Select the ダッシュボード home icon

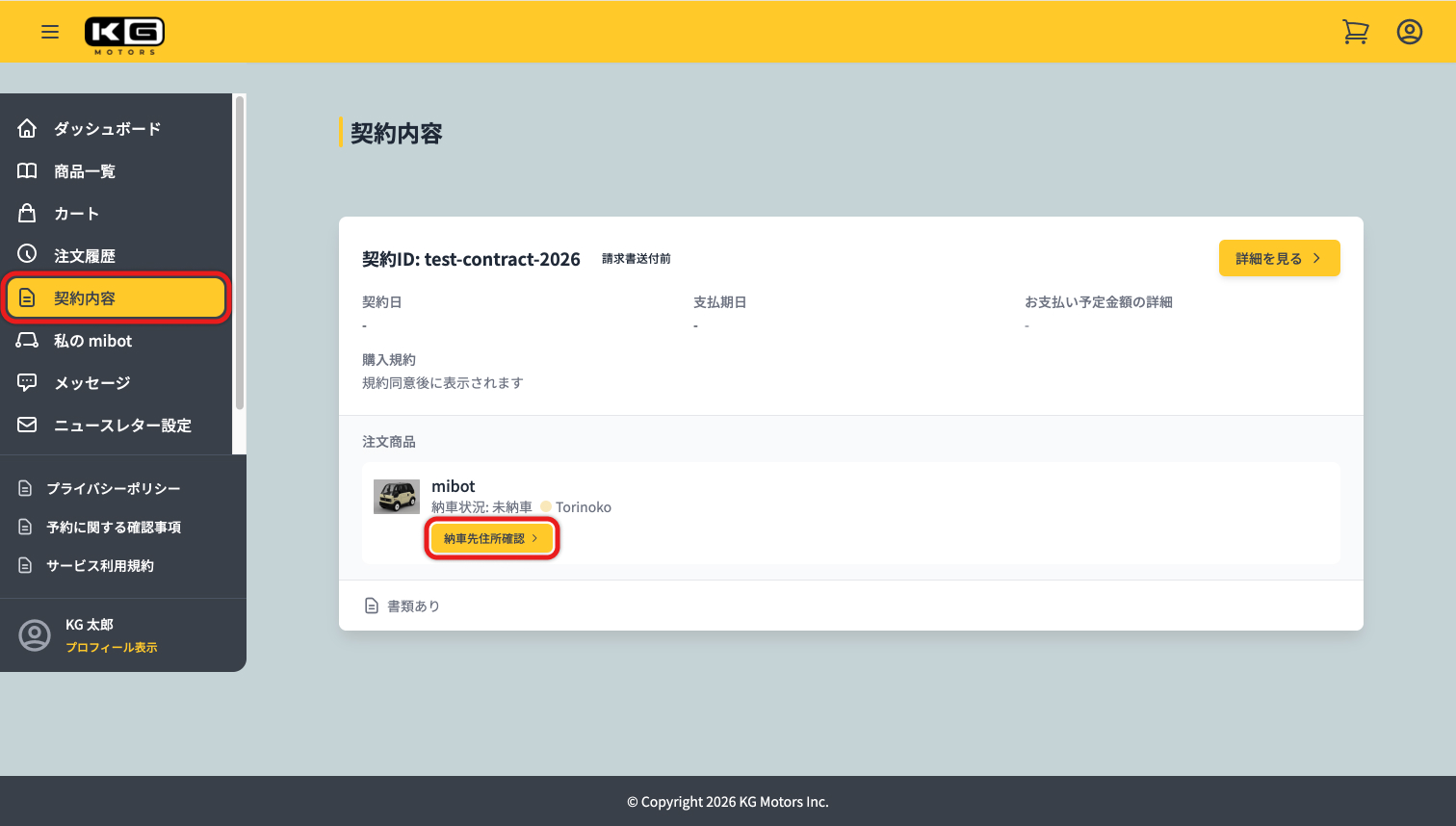(x=28, y=127)
